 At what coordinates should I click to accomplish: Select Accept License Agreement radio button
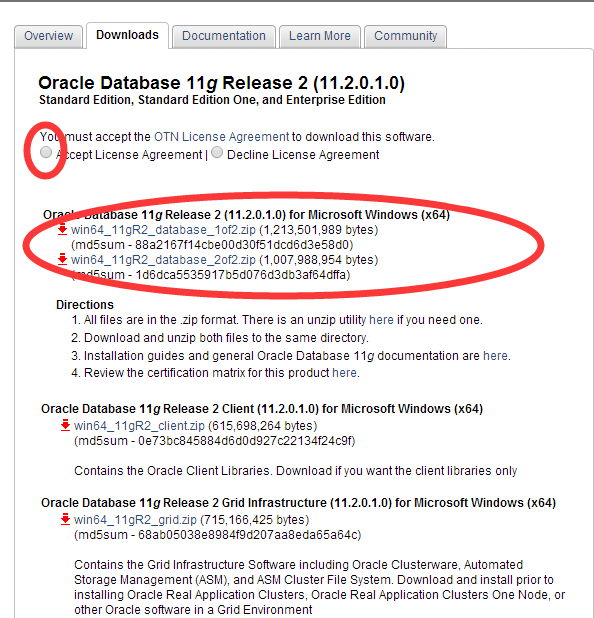(x=46, y=152)
